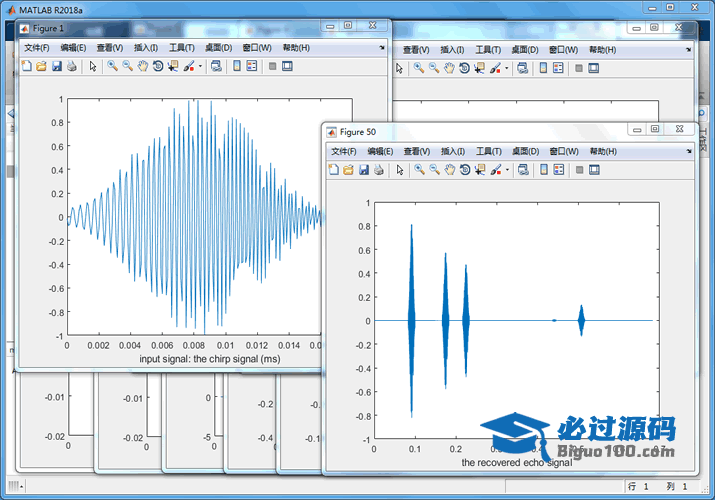The height and width of the screenshot is (500, 715).
Task: Click Zoom In tool in background figure window
Action: (x=419, y=68)
